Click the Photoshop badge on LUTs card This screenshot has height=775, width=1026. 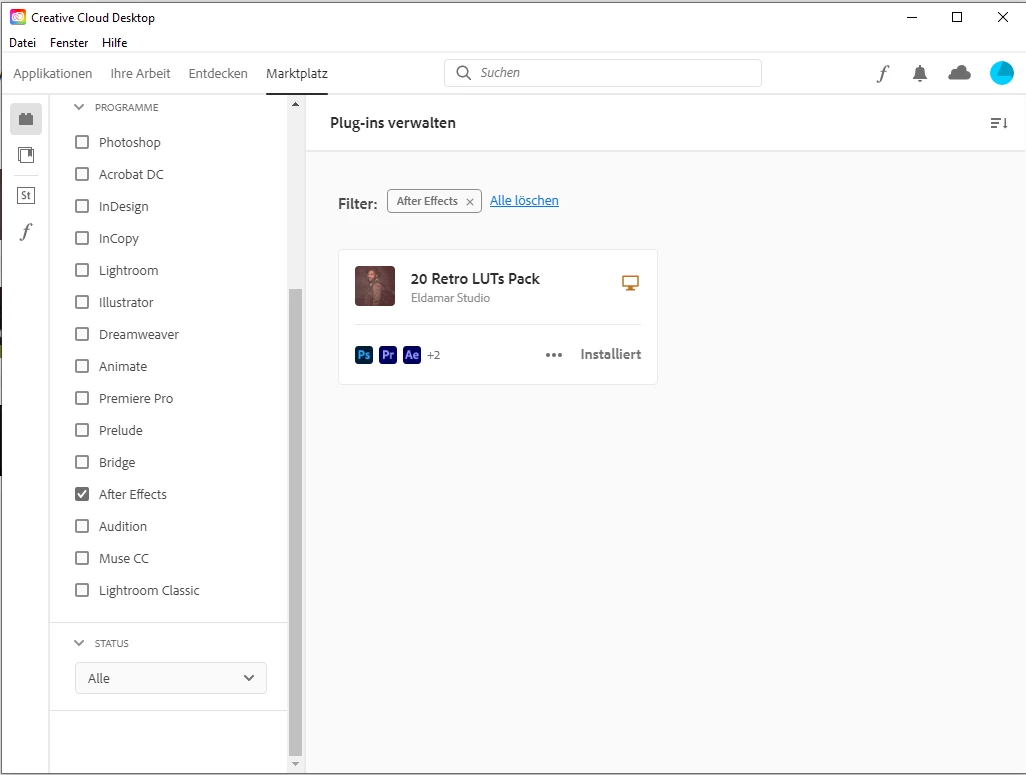pos(364,355)
